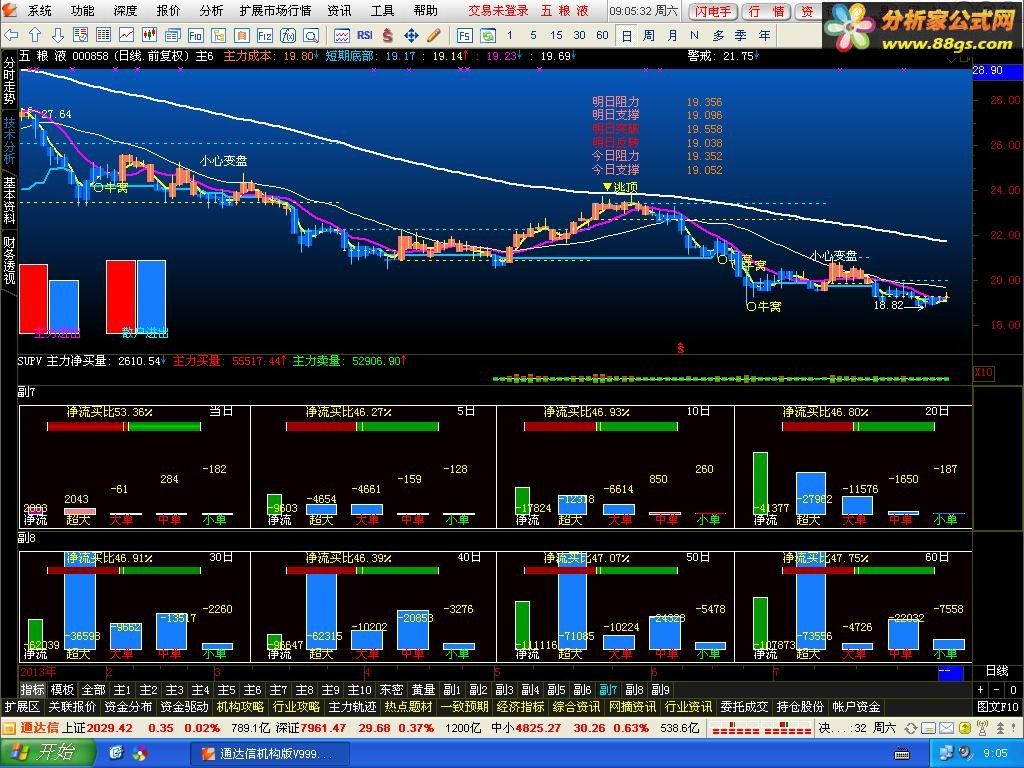Switch to 1-minute period
Viewport: 1024px width, 768px height.
pyautogui.click(x=509, y=35)
